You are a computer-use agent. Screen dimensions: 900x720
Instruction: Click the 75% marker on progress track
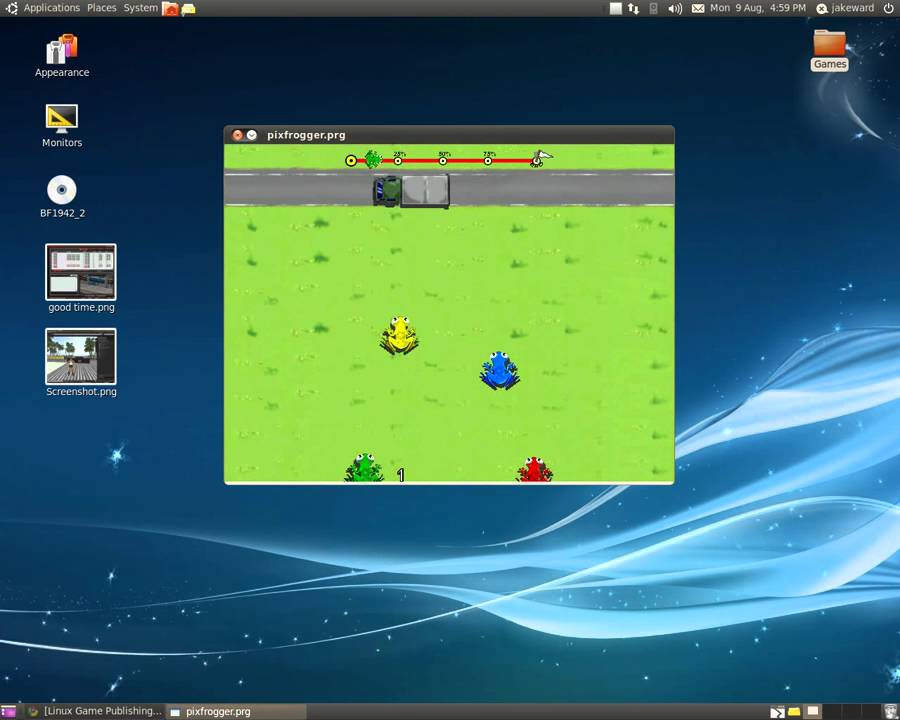487,161
